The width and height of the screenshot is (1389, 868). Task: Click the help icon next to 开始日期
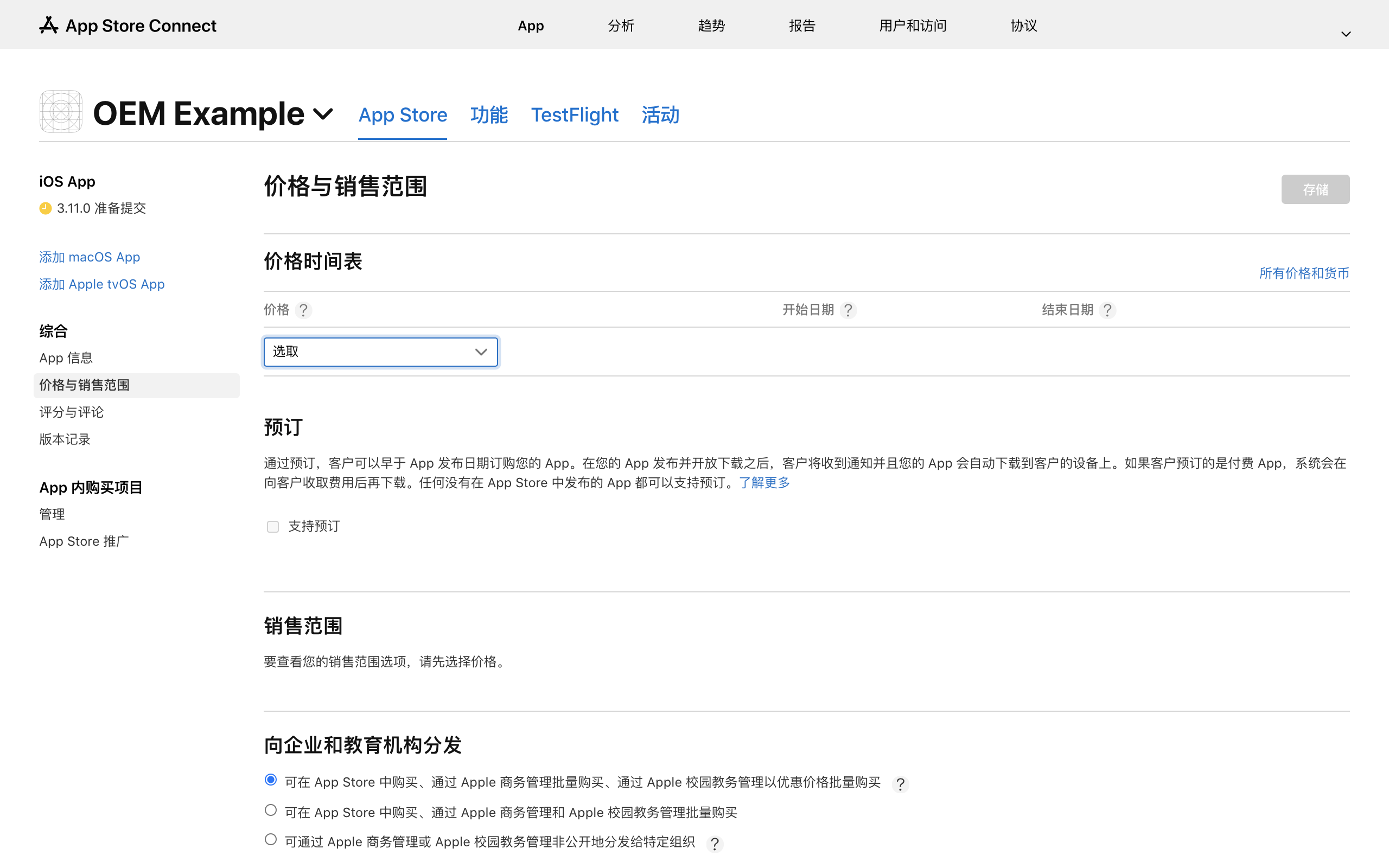(x=848, y=310)
